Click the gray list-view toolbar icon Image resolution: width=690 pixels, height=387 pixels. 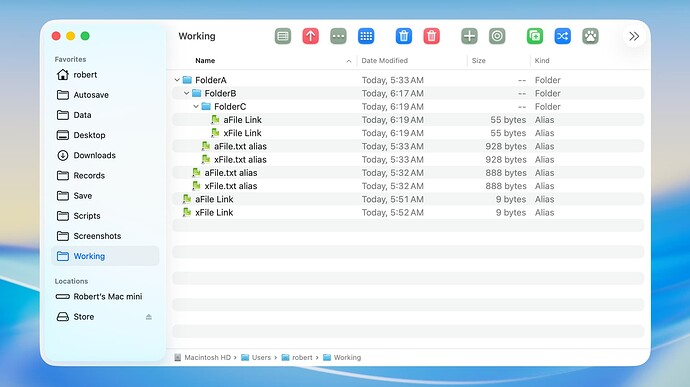(283, 36)
